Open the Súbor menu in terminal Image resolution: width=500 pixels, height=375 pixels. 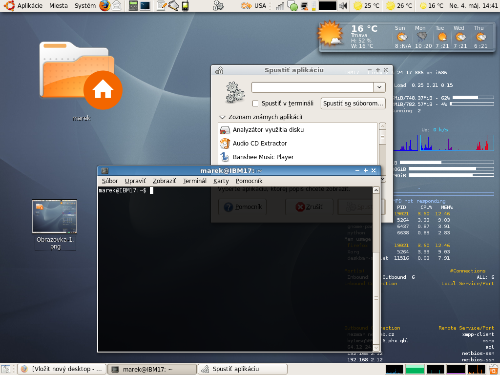(x=109, y=181)
